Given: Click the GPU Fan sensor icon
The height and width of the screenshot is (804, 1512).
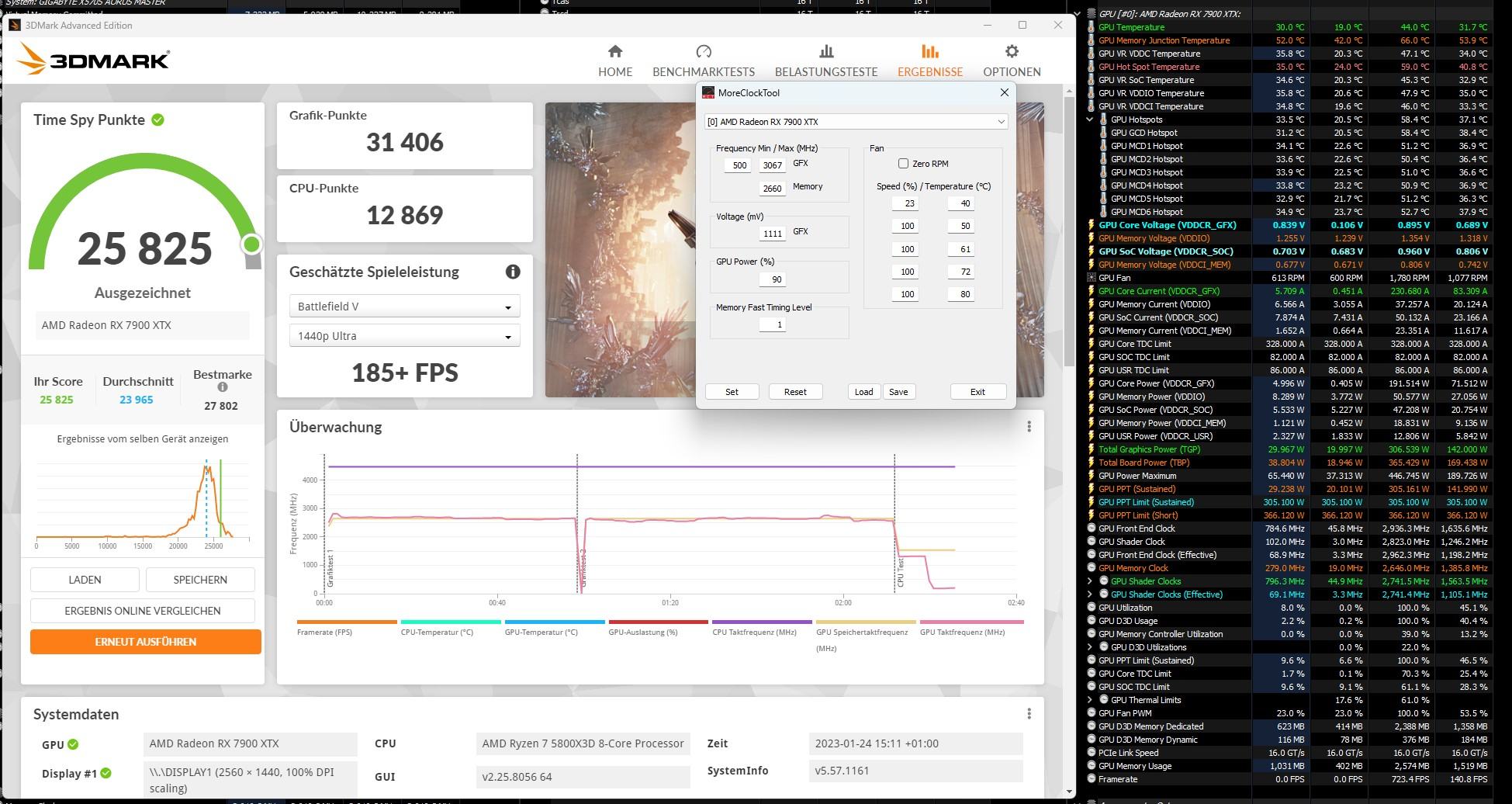Looking at the screenshot, I should tap(1091, 278).
